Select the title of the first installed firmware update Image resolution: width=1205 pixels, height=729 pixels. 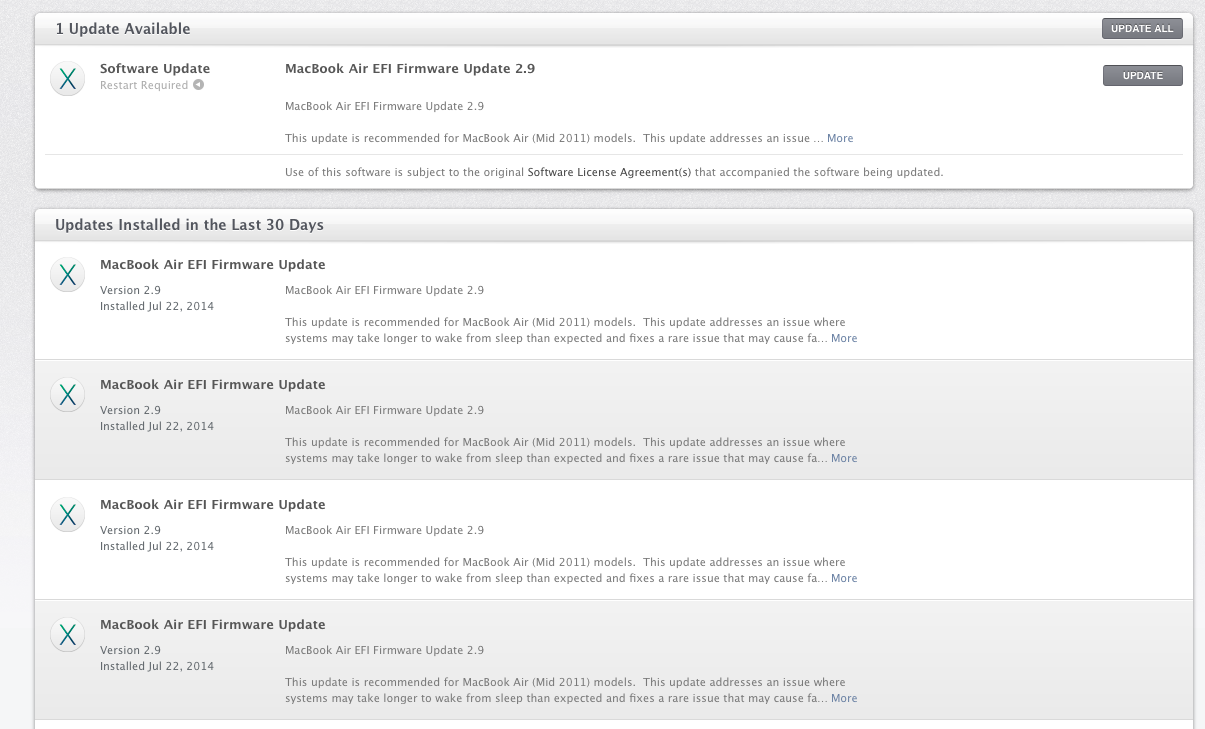tap(213, 265)
